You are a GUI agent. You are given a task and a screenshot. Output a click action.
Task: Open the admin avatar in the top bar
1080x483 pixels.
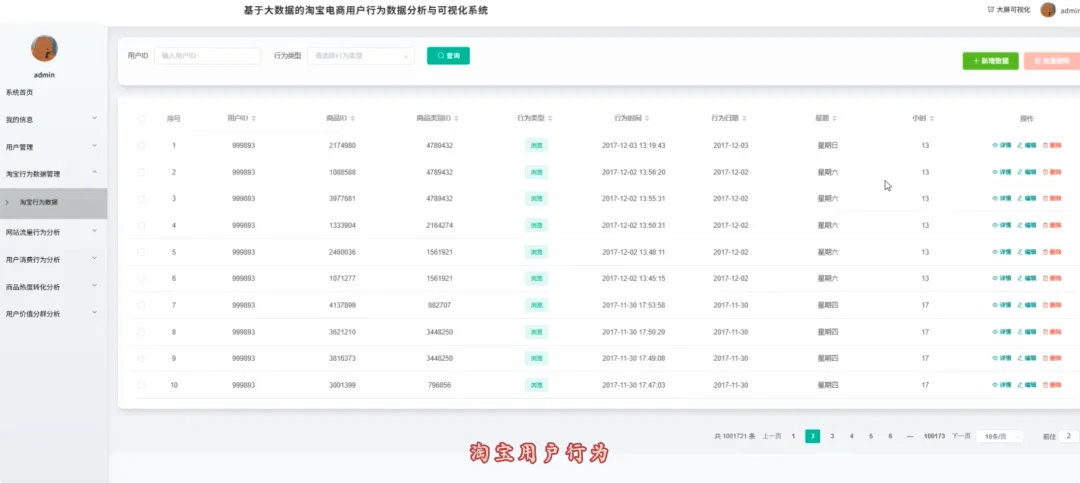pos(1048,10)
